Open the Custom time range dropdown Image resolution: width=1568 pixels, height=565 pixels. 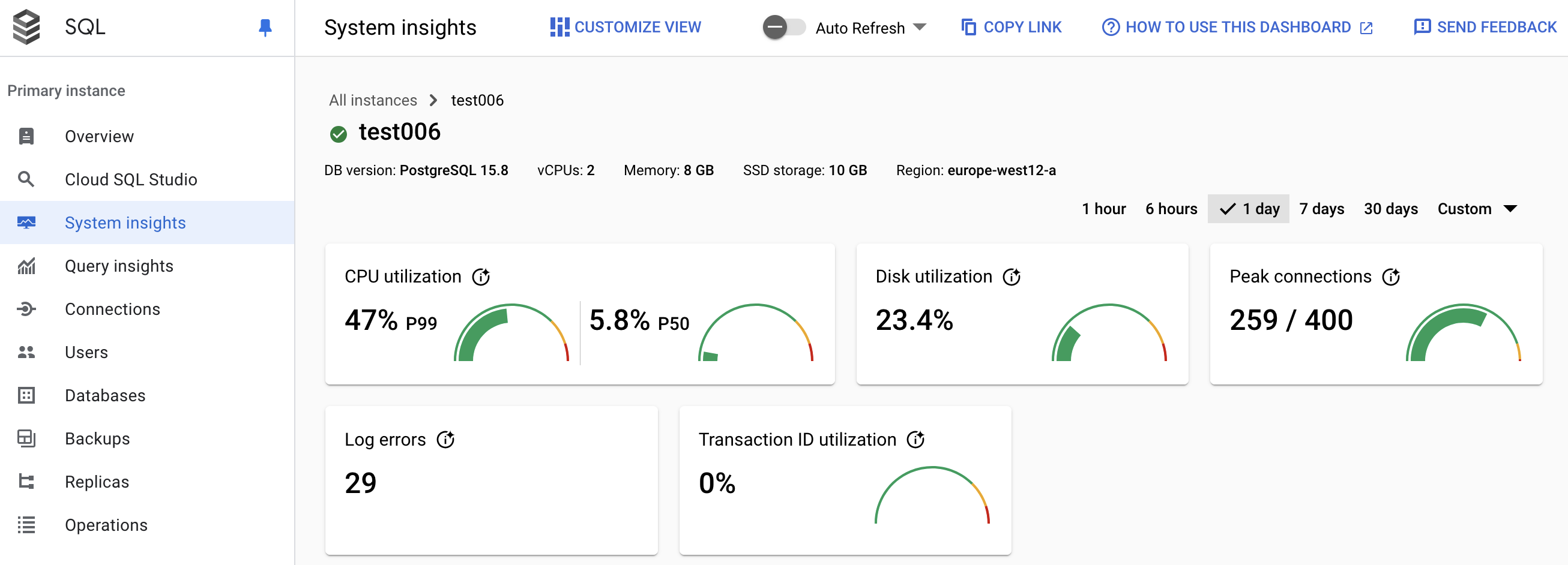tap(1477, 209)
